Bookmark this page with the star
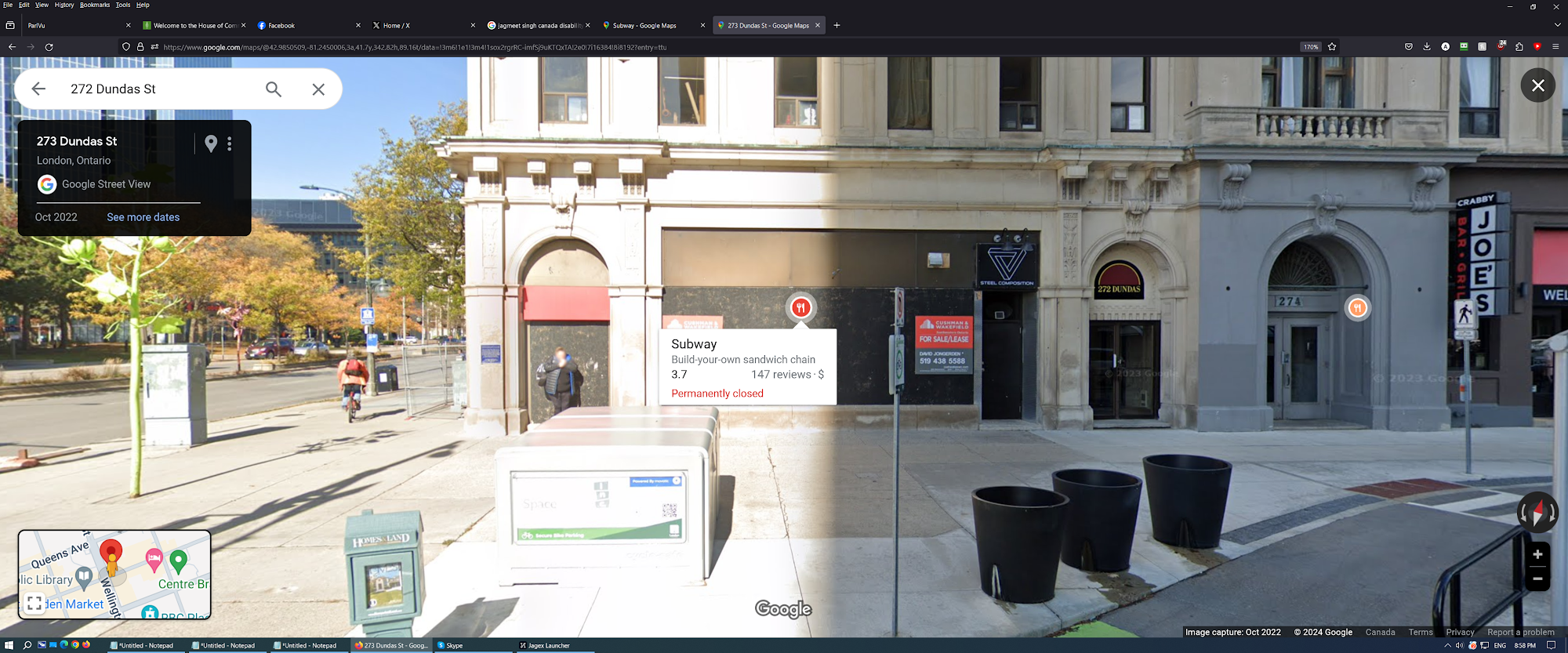 point(1332,47)
